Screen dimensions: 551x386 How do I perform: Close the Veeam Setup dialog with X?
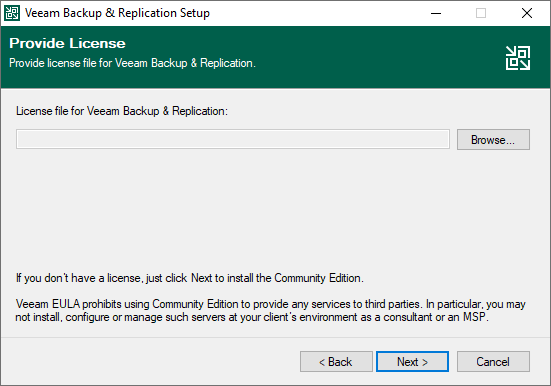click(526, 13)
